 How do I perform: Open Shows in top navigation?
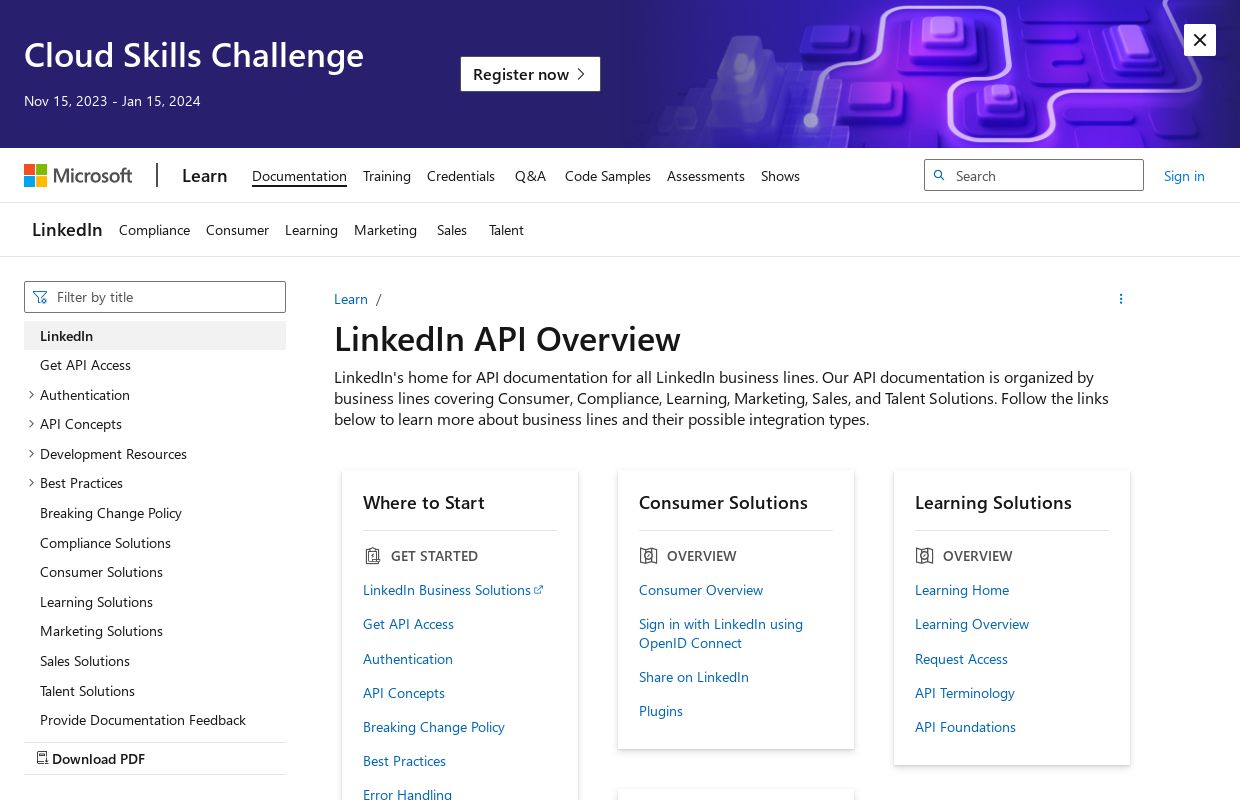coord(780,176)
